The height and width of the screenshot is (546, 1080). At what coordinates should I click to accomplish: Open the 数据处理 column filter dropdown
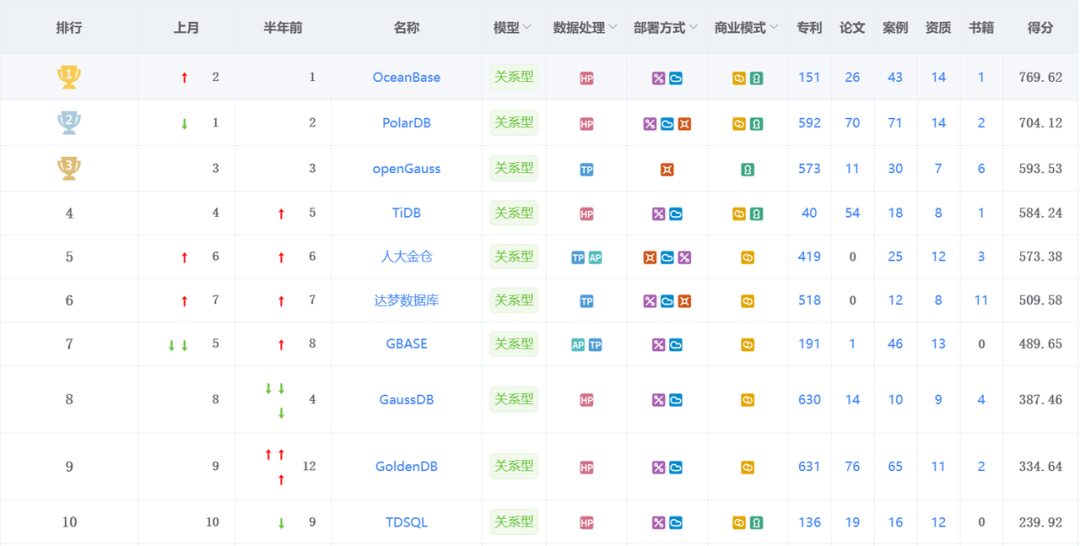click(612, 28)
